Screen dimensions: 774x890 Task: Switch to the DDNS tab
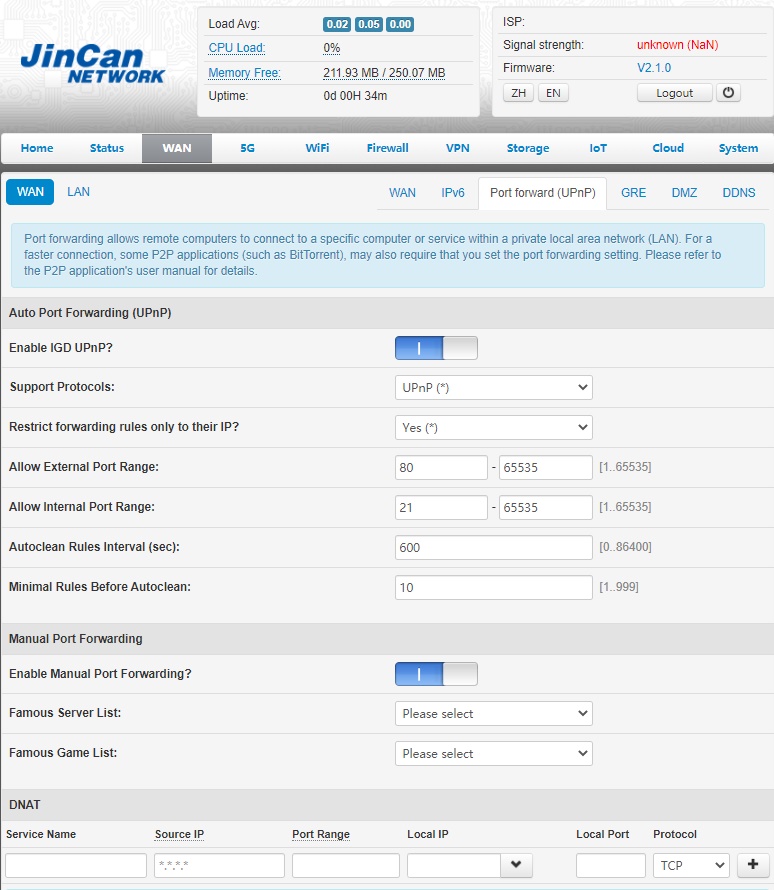pyautogui.click(x=739, y=193)
